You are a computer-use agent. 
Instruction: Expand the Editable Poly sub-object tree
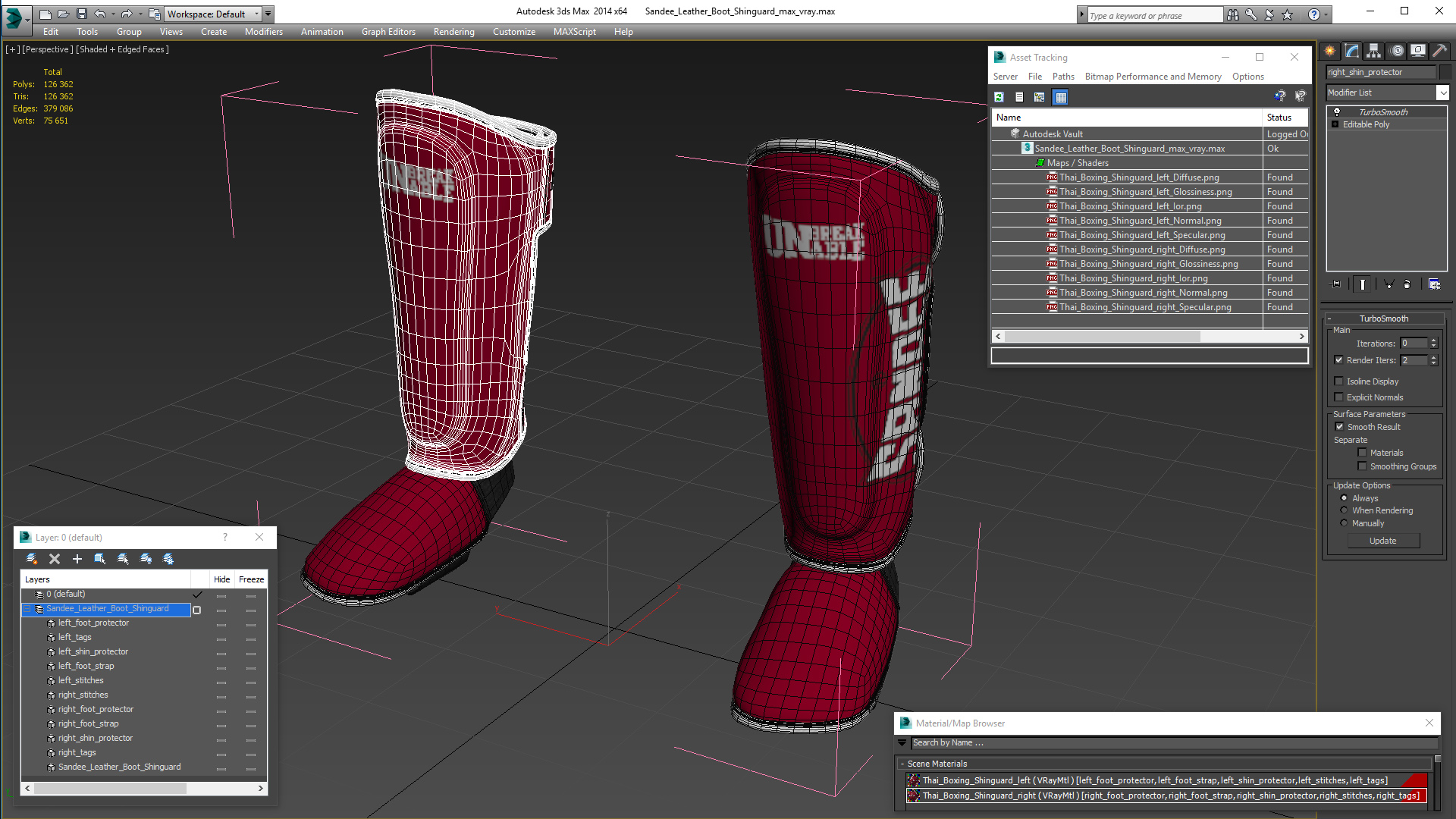[1335, 124]
